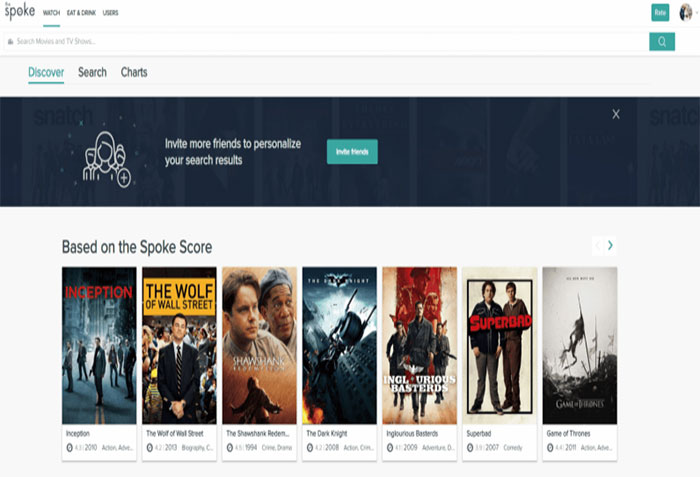Open the EAT & DRINK section
This screenshot has height=477, width=700.
pyautogui.click(x=81, y=13)
